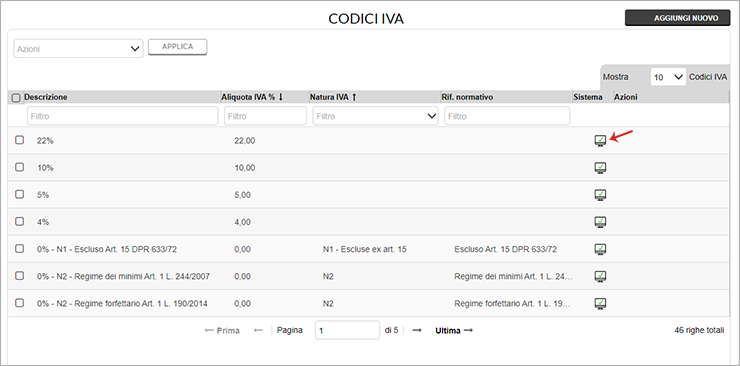
Task: Click the Sistema icon in the 4% row
Action: [x=600, y=222]
